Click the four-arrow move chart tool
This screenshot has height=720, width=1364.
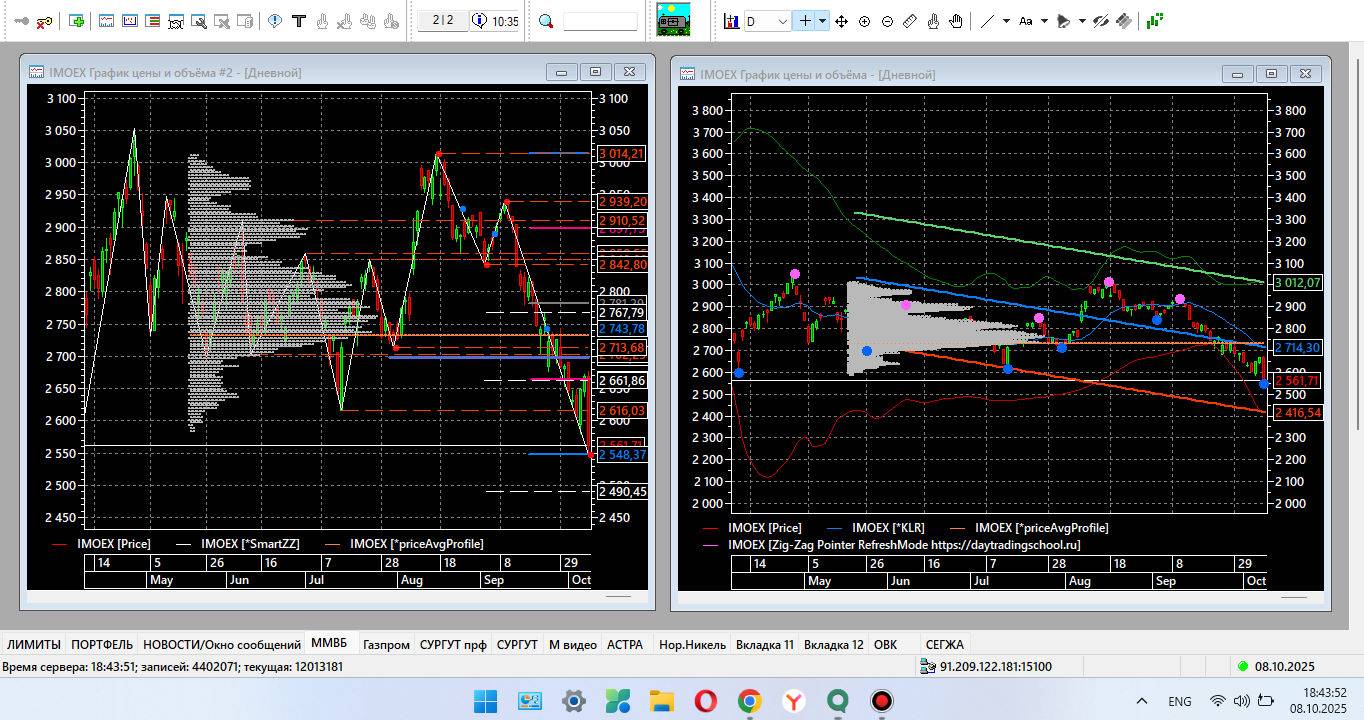(x=841, y=21)
